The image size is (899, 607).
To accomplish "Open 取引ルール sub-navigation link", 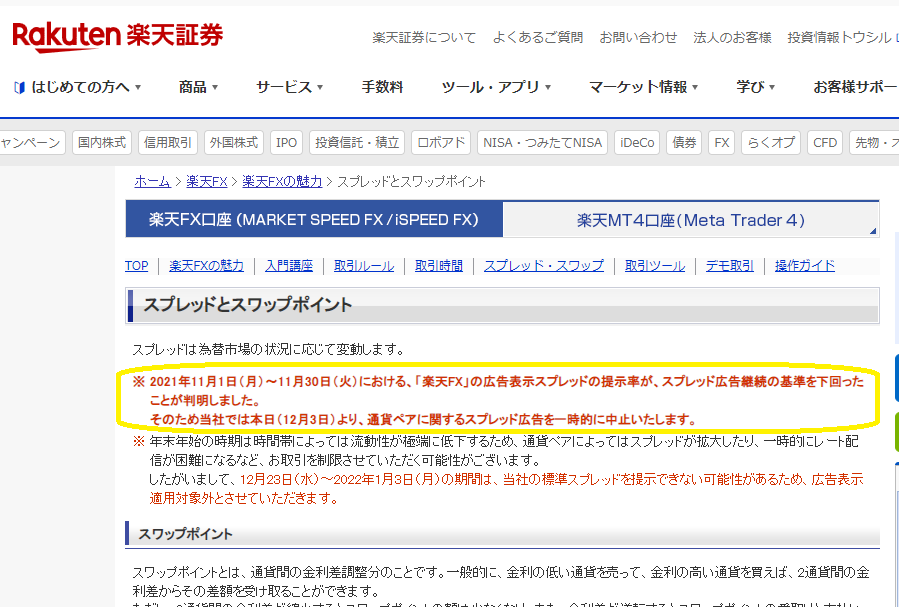I will (x=364, y=266).
